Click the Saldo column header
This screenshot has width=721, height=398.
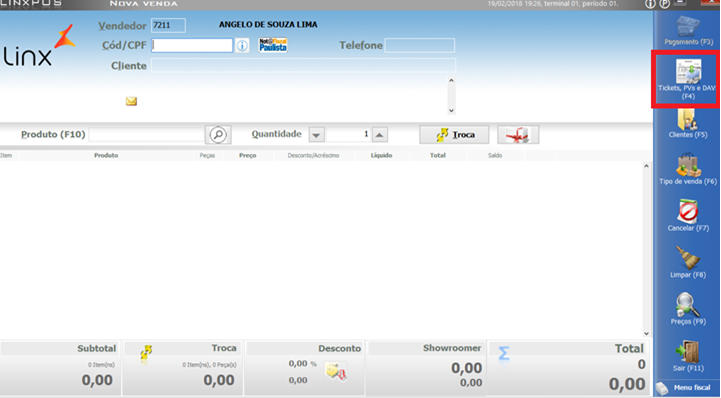(495, 155)
